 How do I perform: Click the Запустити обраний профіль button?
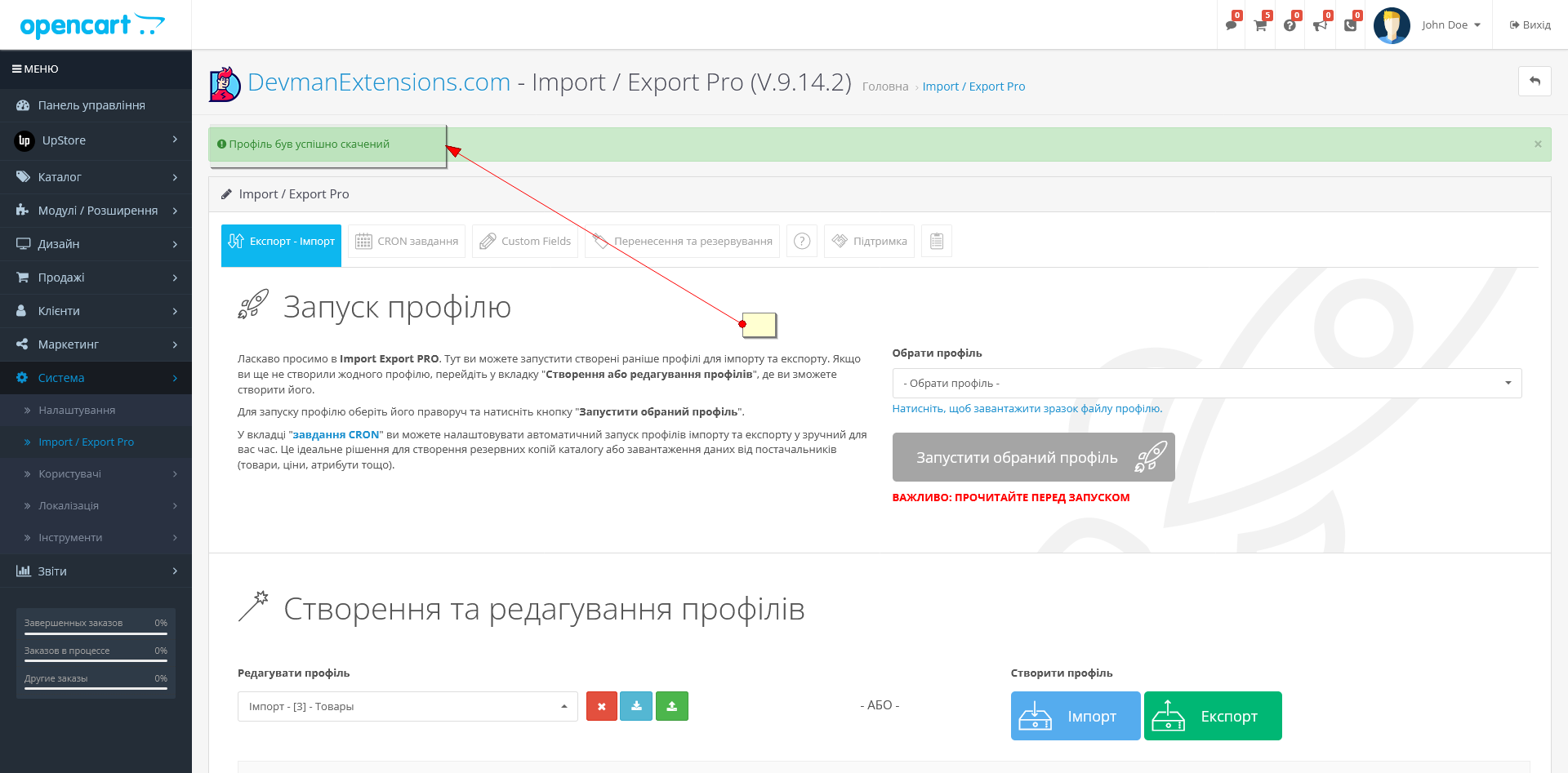pos(1033,457)
